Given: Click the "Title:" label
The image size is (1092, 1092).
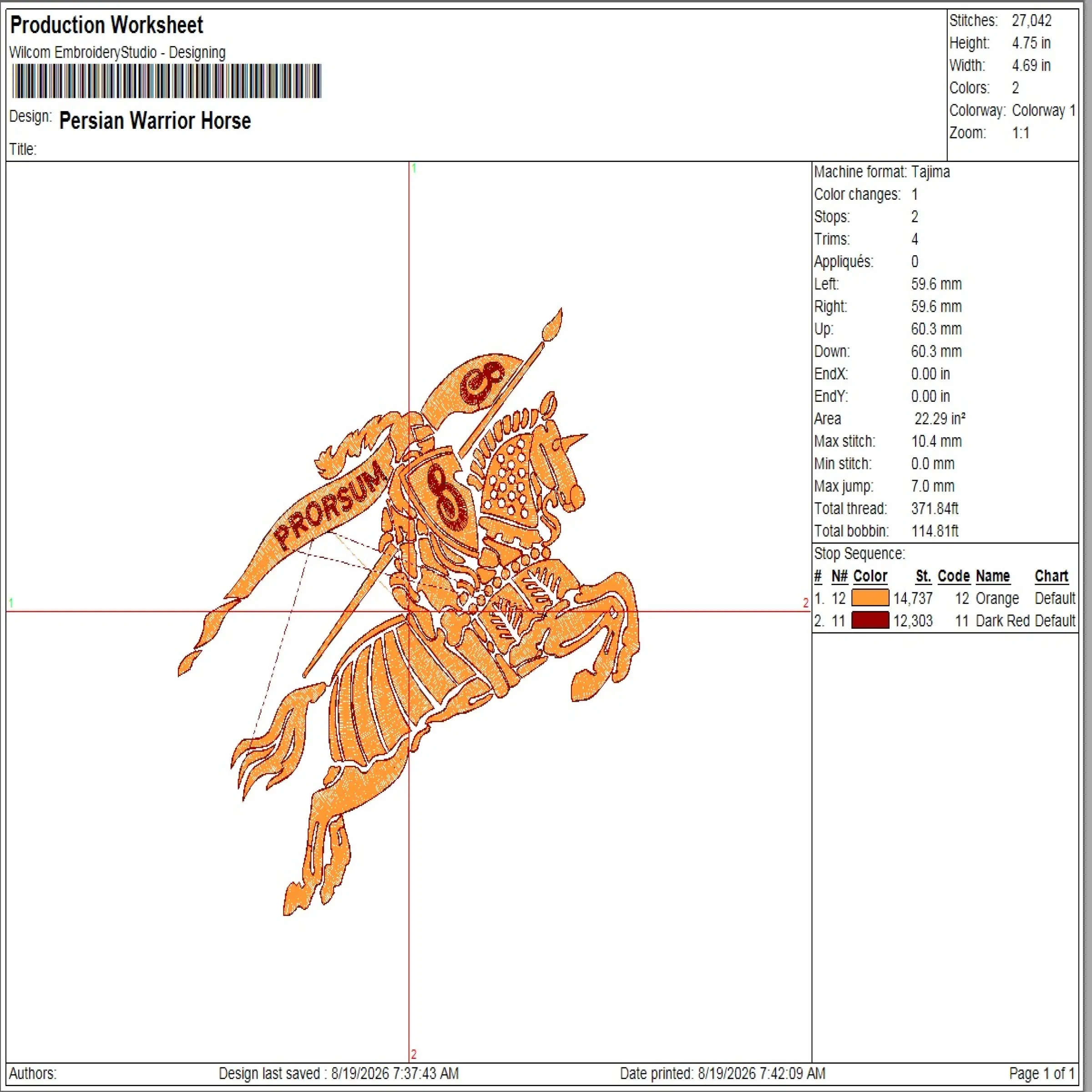Looking at the screenshot, I should pos(23,149).
